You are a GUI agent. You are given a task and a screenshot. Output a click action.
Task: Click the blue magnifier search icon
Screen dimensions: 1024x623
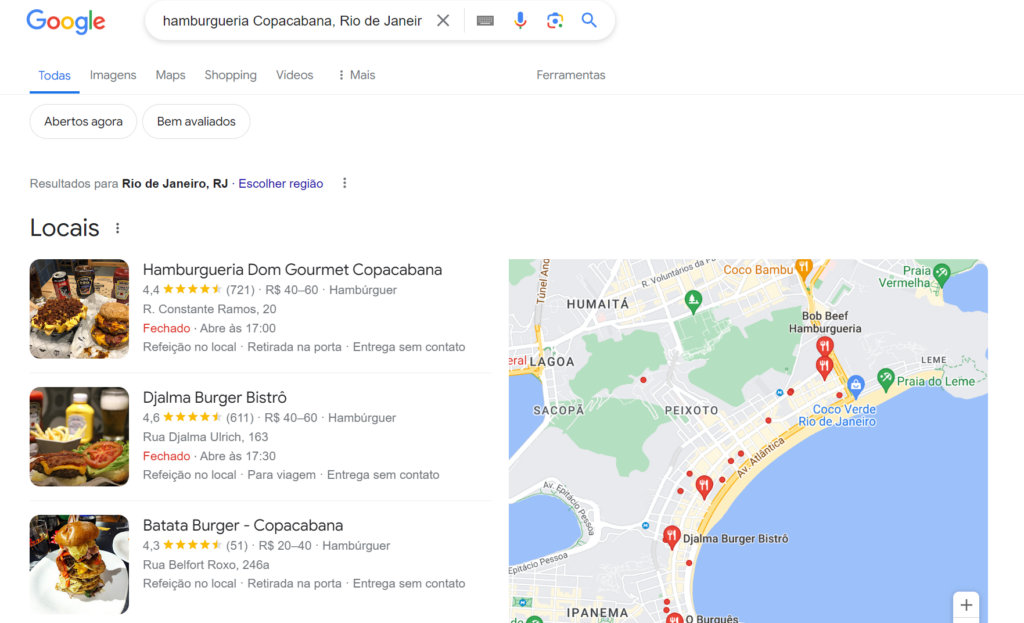coord(589,20)
